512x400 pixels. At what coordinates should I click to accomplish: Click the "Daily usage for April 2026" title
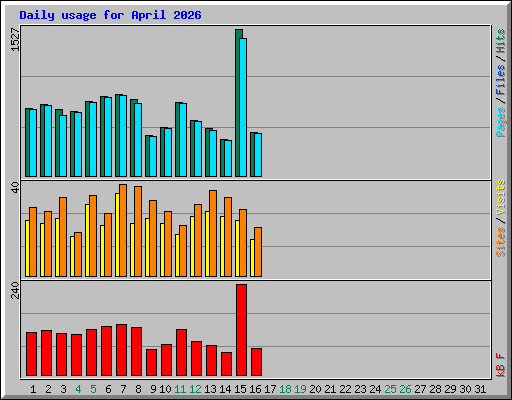110,15
